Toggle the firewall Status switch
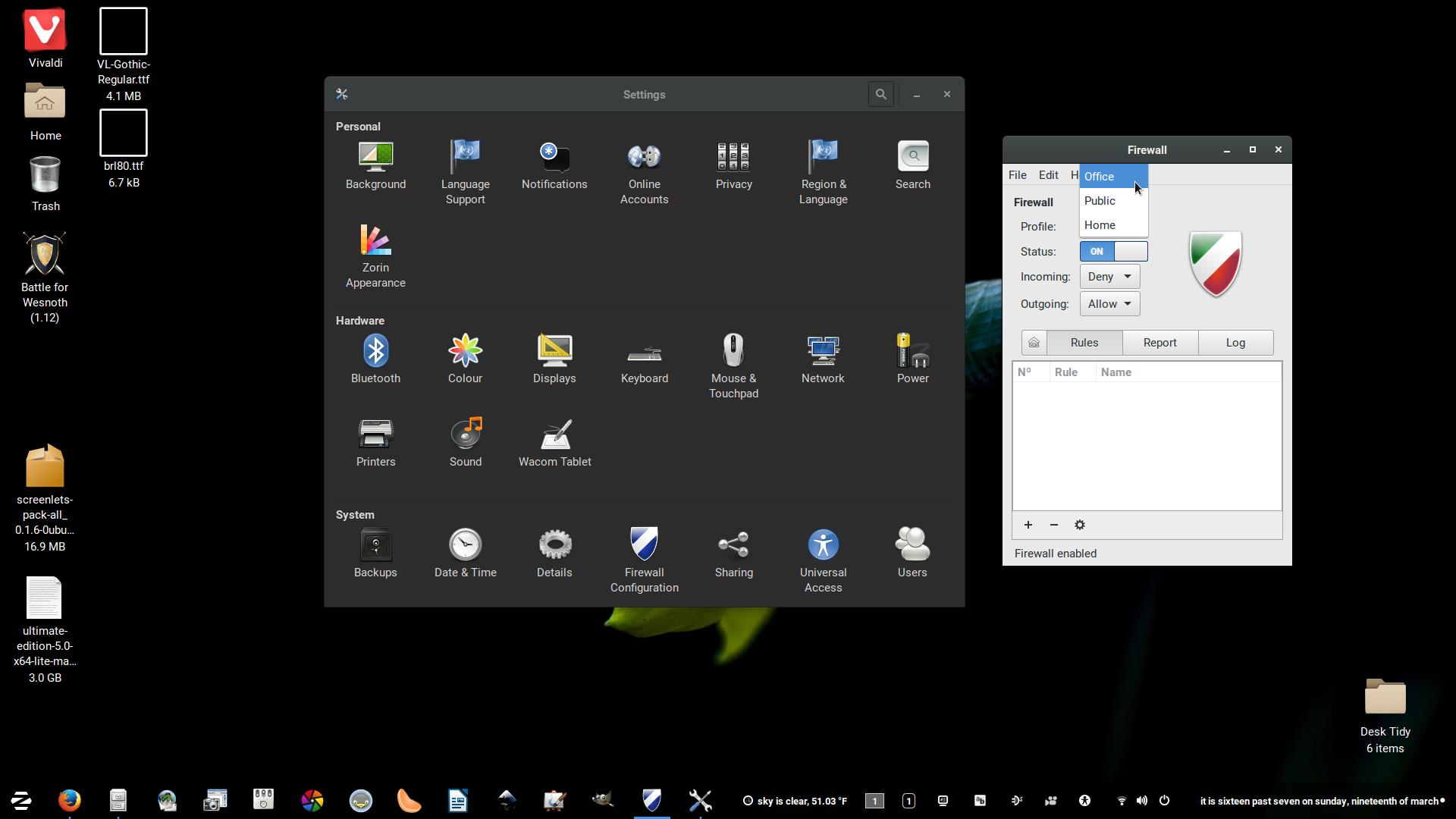Image resolution: width=1456 pixels, height=819 pixels. (1113, 252)
